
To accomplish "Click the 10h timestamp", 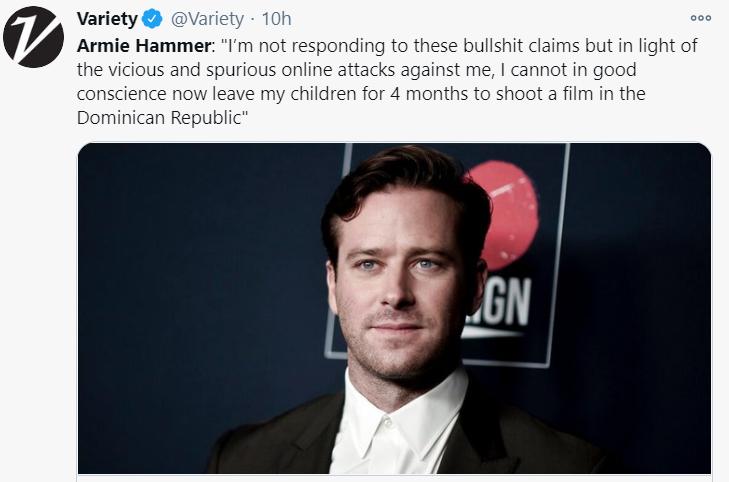I will [276, 21].
